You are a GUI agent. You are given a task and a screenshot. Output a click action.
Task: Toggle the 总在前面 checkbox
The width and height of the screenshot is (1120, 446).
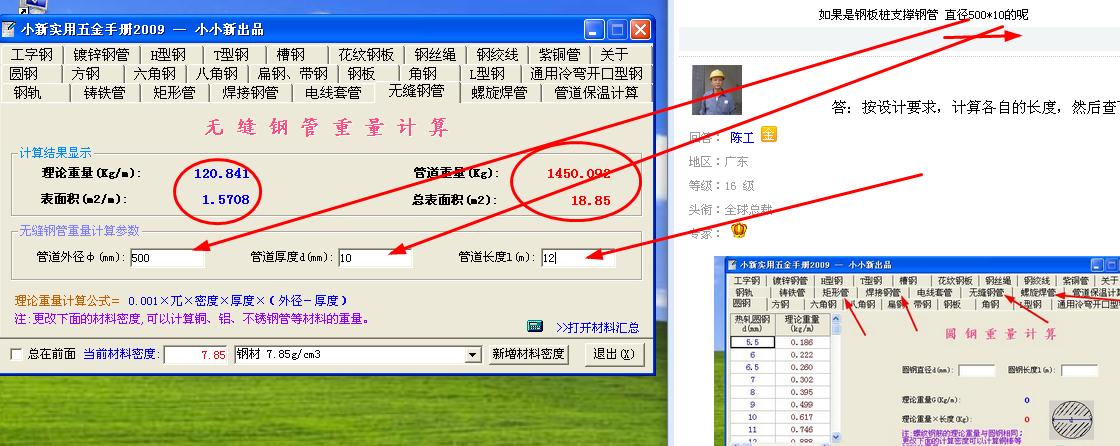[x=16, y=355]
